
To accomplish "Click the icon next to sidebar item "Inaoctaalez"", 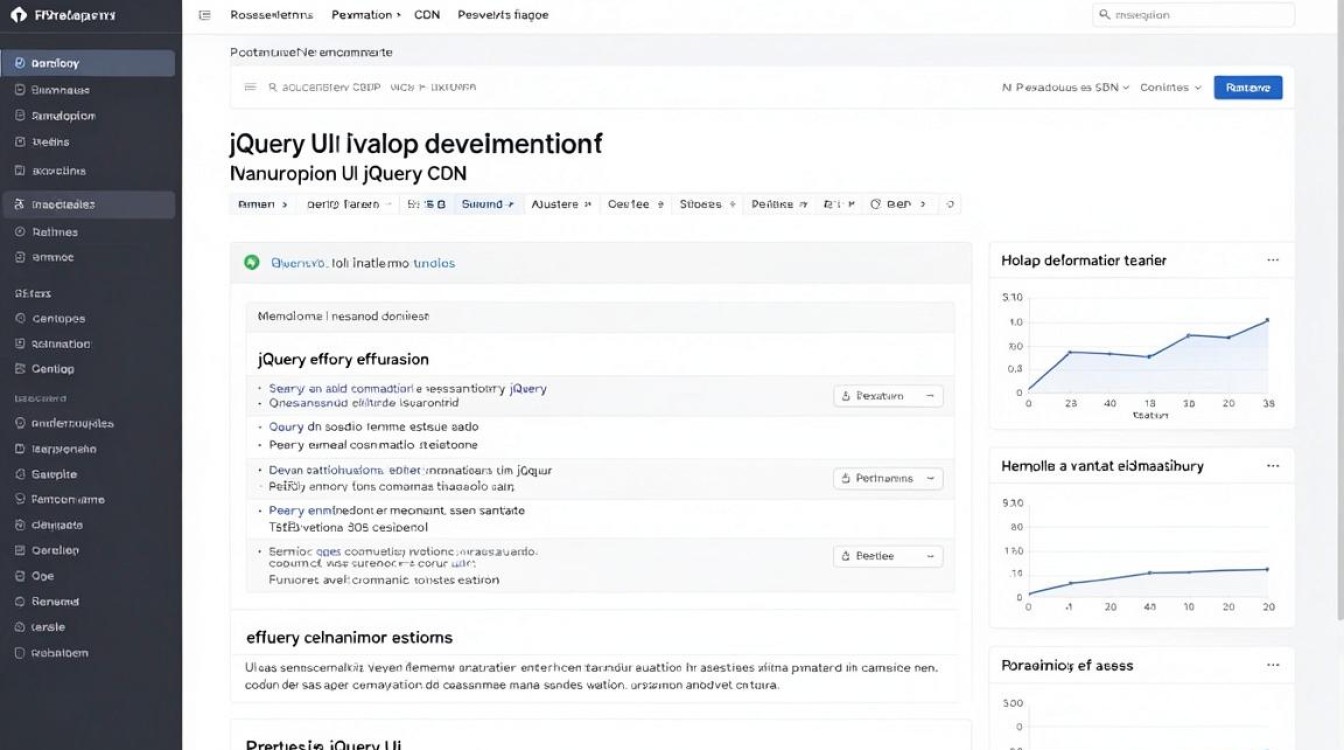I will [20, 204].
